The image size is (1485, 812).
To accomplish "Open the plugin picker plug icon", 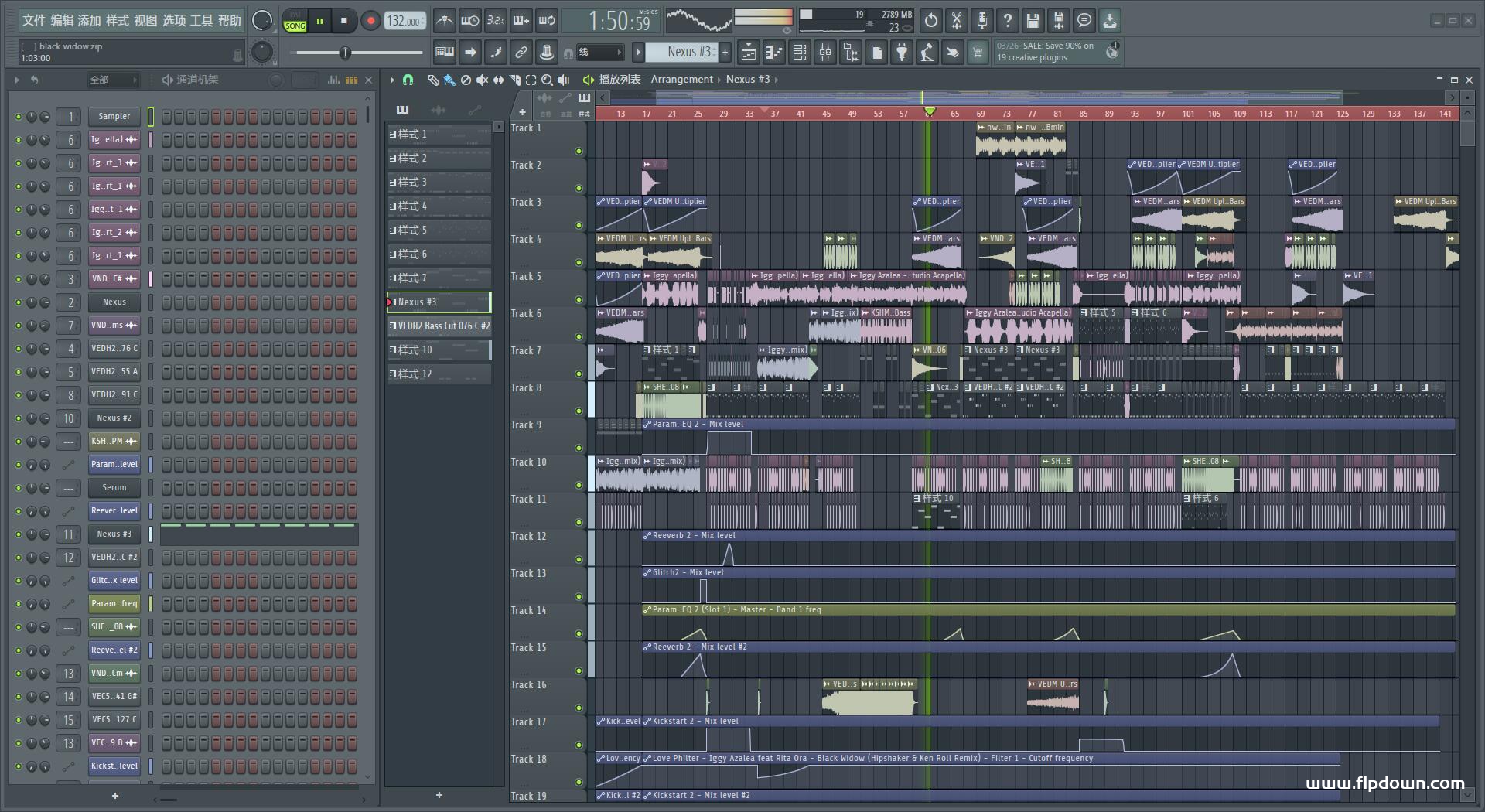I will coord(902,53).
